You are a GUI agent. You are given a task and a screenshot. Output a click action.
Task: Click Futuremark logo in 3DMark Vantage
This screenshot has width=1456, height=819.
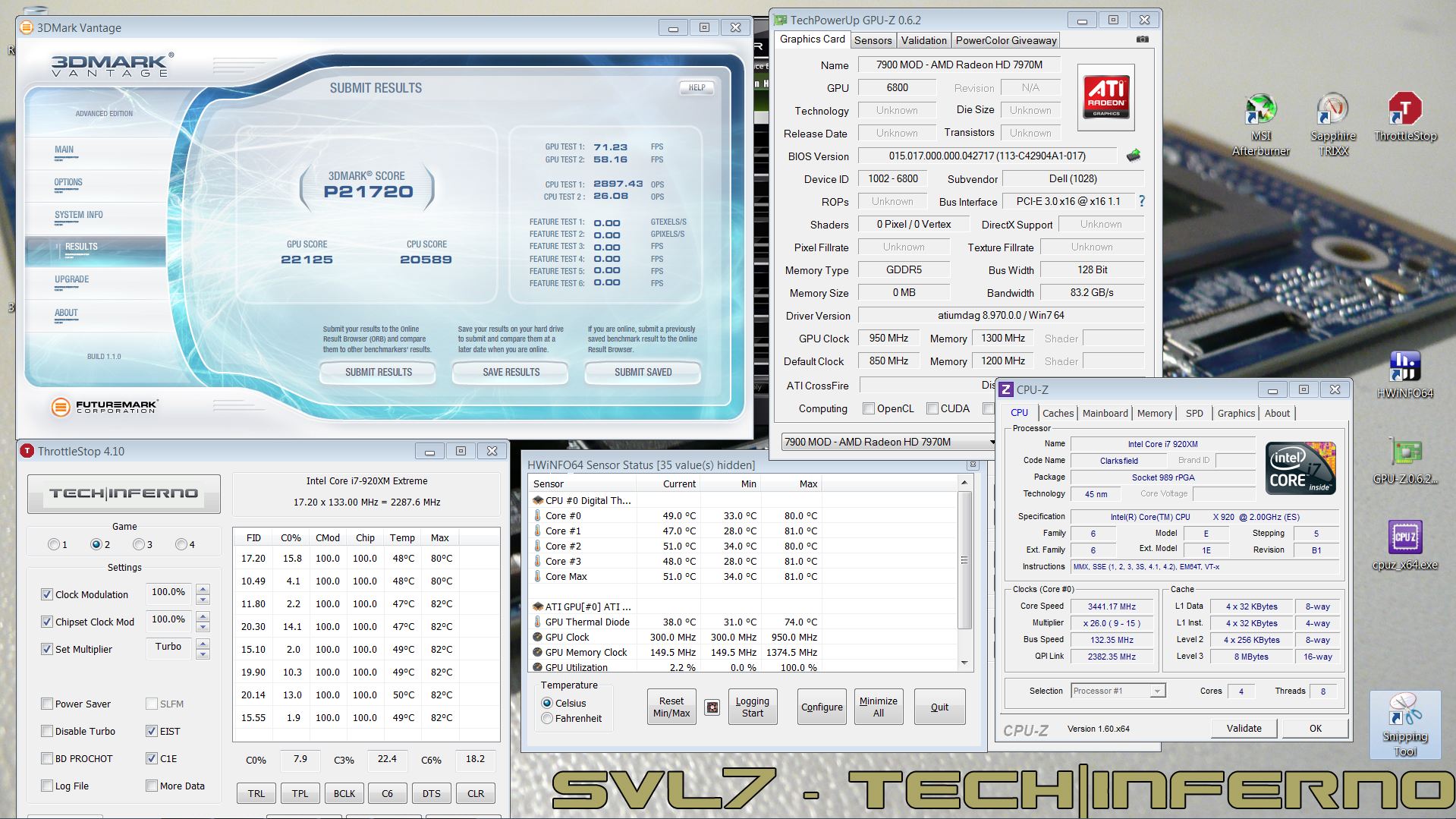[104, 407]
